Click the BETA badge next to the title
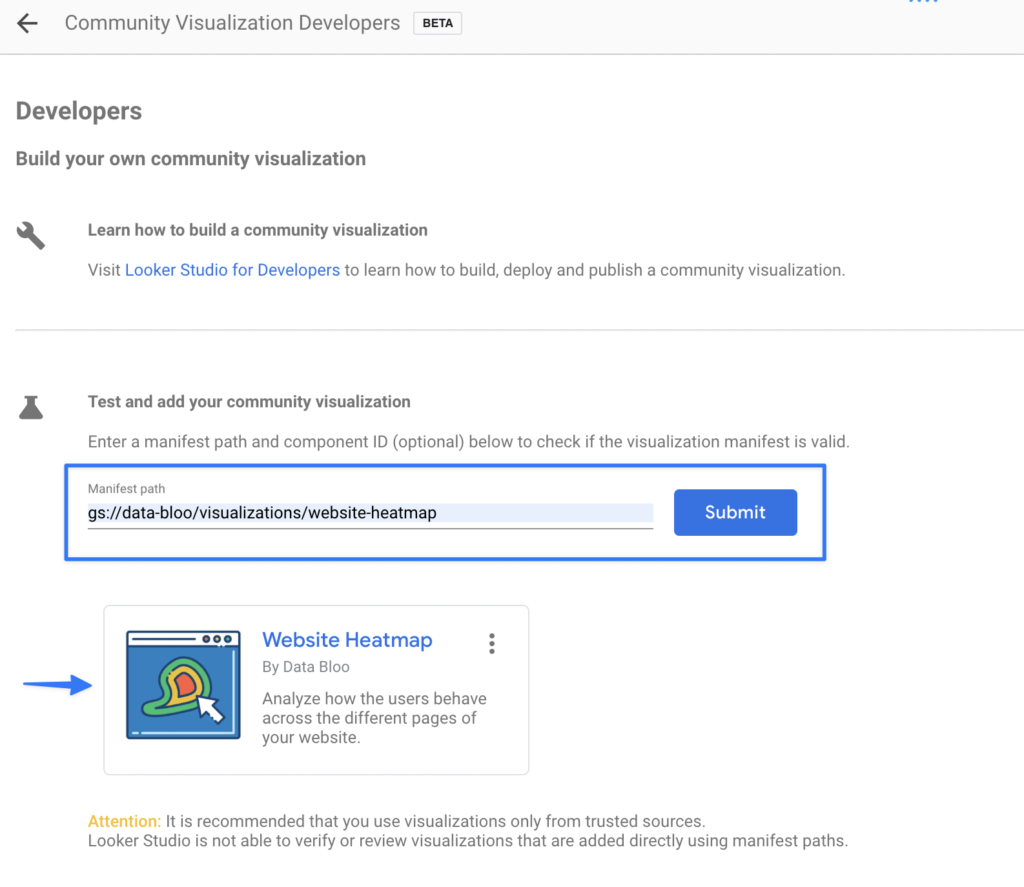This screenshot has height=887, width=1024. [438, 24]
